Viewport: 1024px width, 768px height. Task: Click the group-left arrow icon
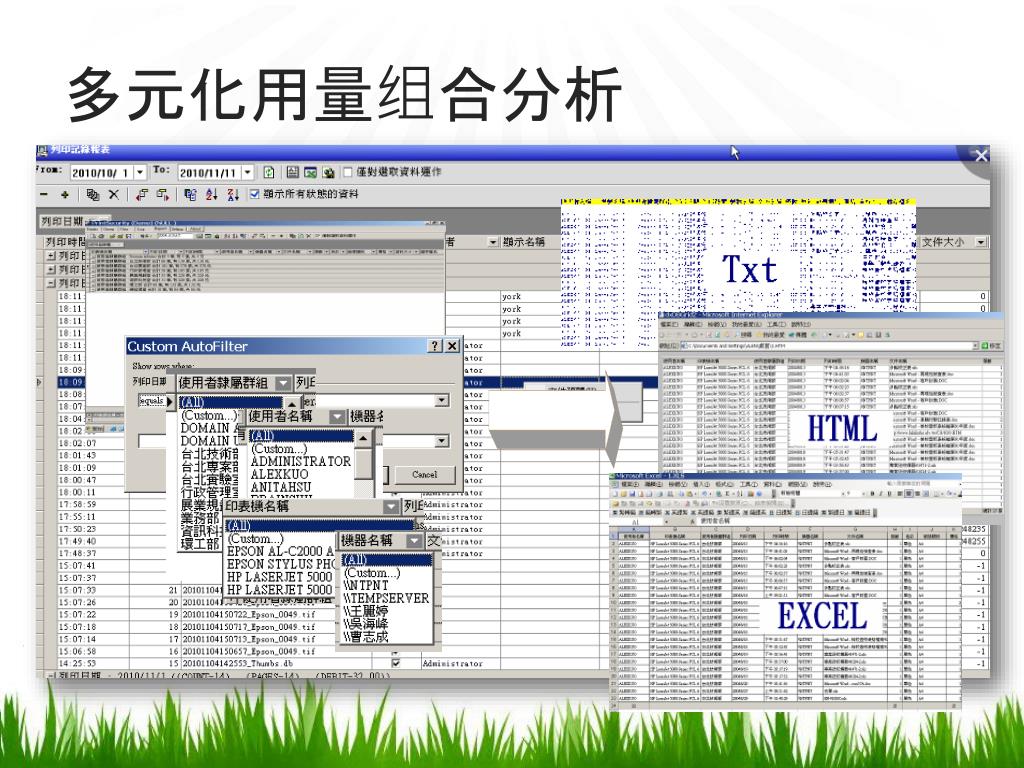pos(142,195)
